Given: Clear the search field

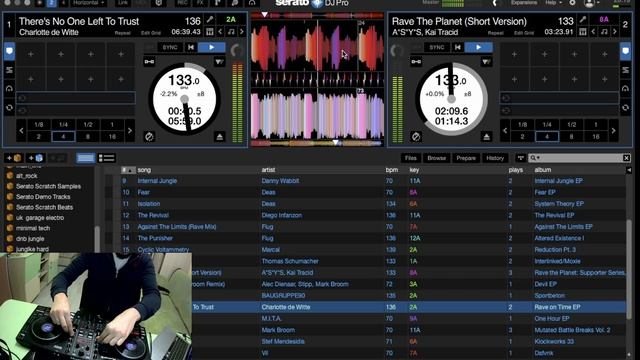Looking at the screenshot, I should tap(626, 158).
